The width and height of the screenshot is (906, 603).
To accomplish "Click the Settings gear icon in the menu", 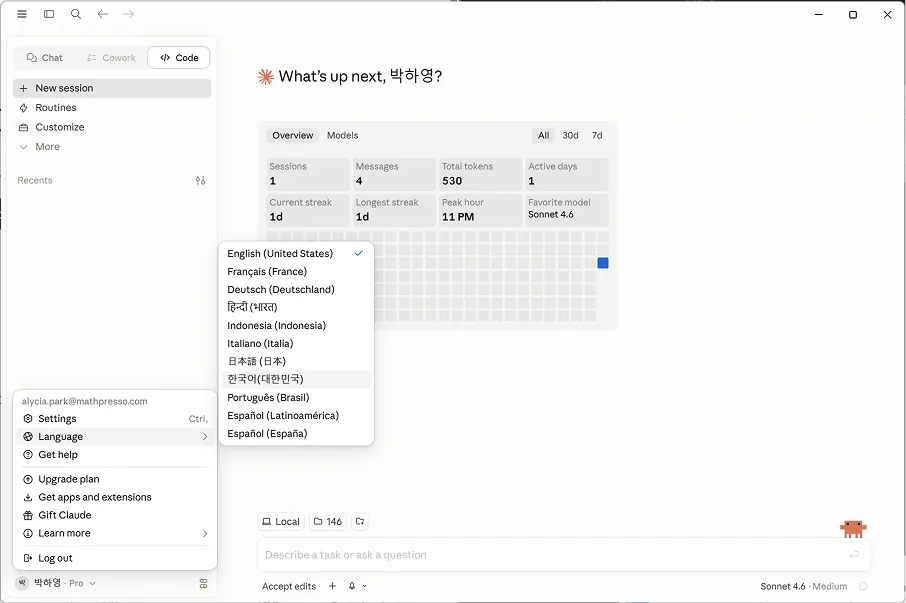I will click(x=28, y=419).
